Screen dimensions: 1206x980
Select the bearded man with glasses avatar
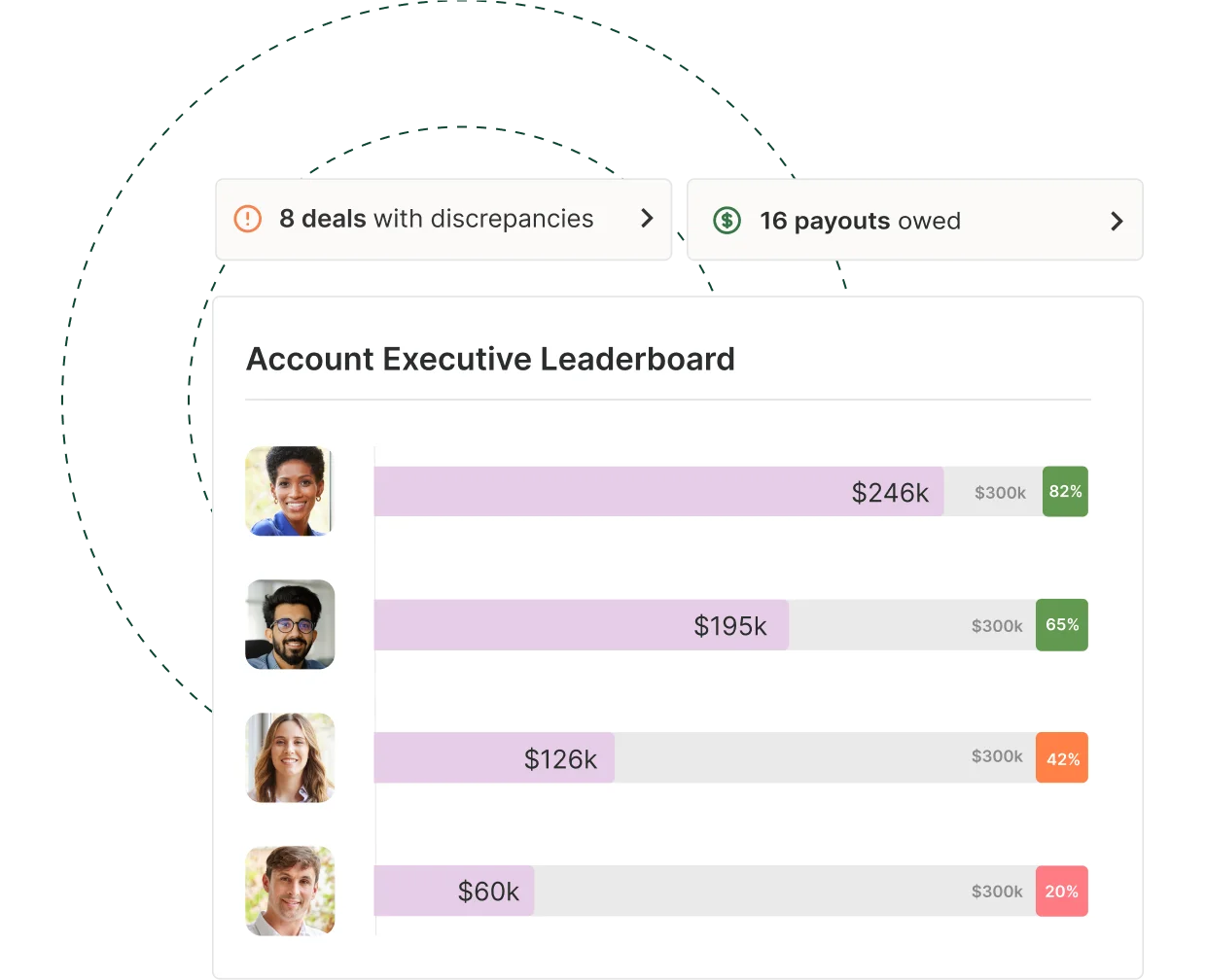[290, 624]
